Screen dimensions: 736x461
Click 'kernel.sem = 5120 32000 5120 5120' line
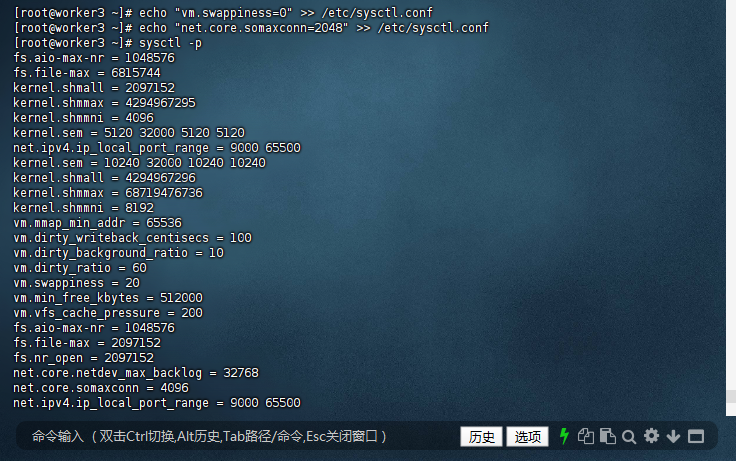click(x=129, y=133)
